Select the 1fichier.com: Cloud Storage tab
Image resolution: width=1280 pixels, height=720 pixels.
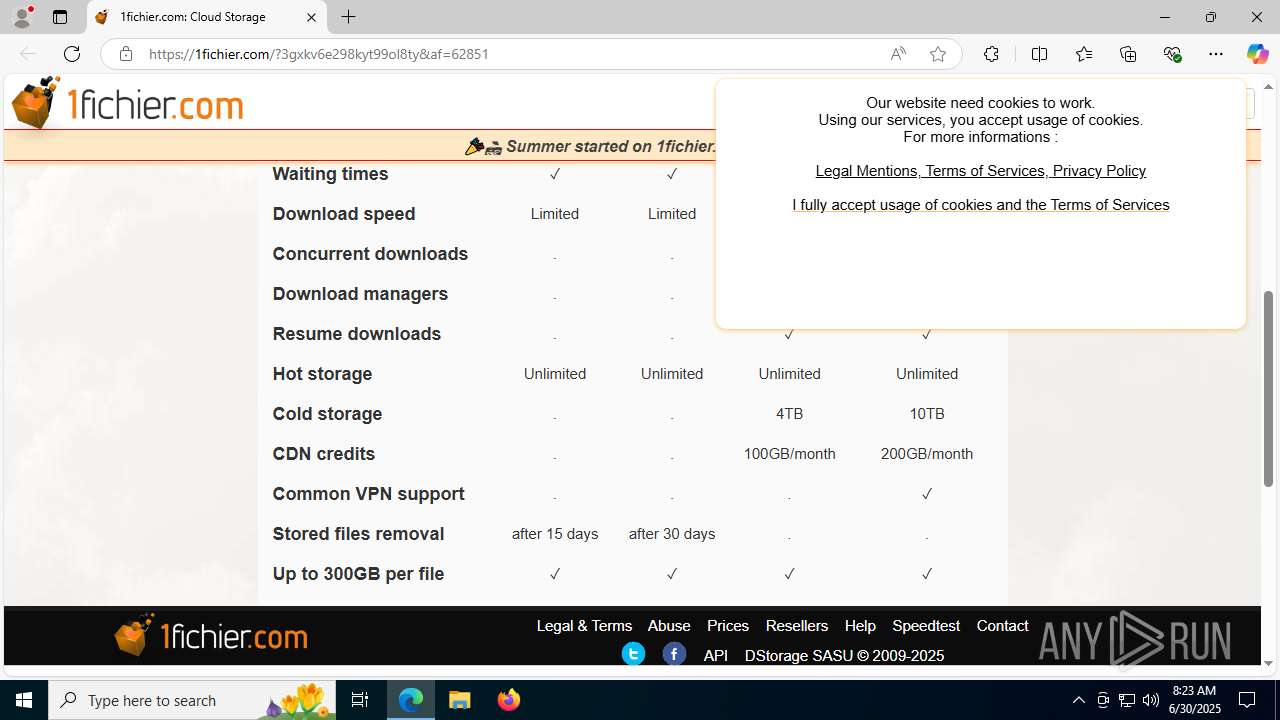[206, 17]
